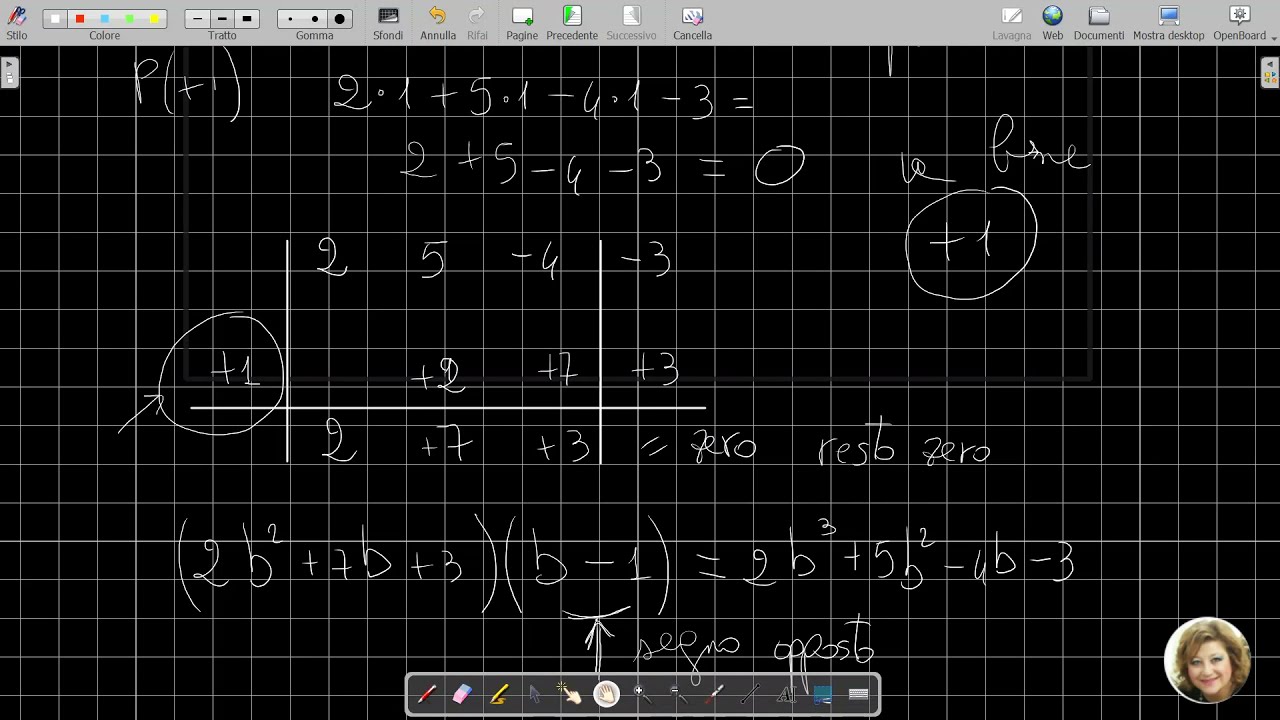The image size is (1280, 720).
Task: Select the interact pointing finger tool
Action: coord(571,694)
